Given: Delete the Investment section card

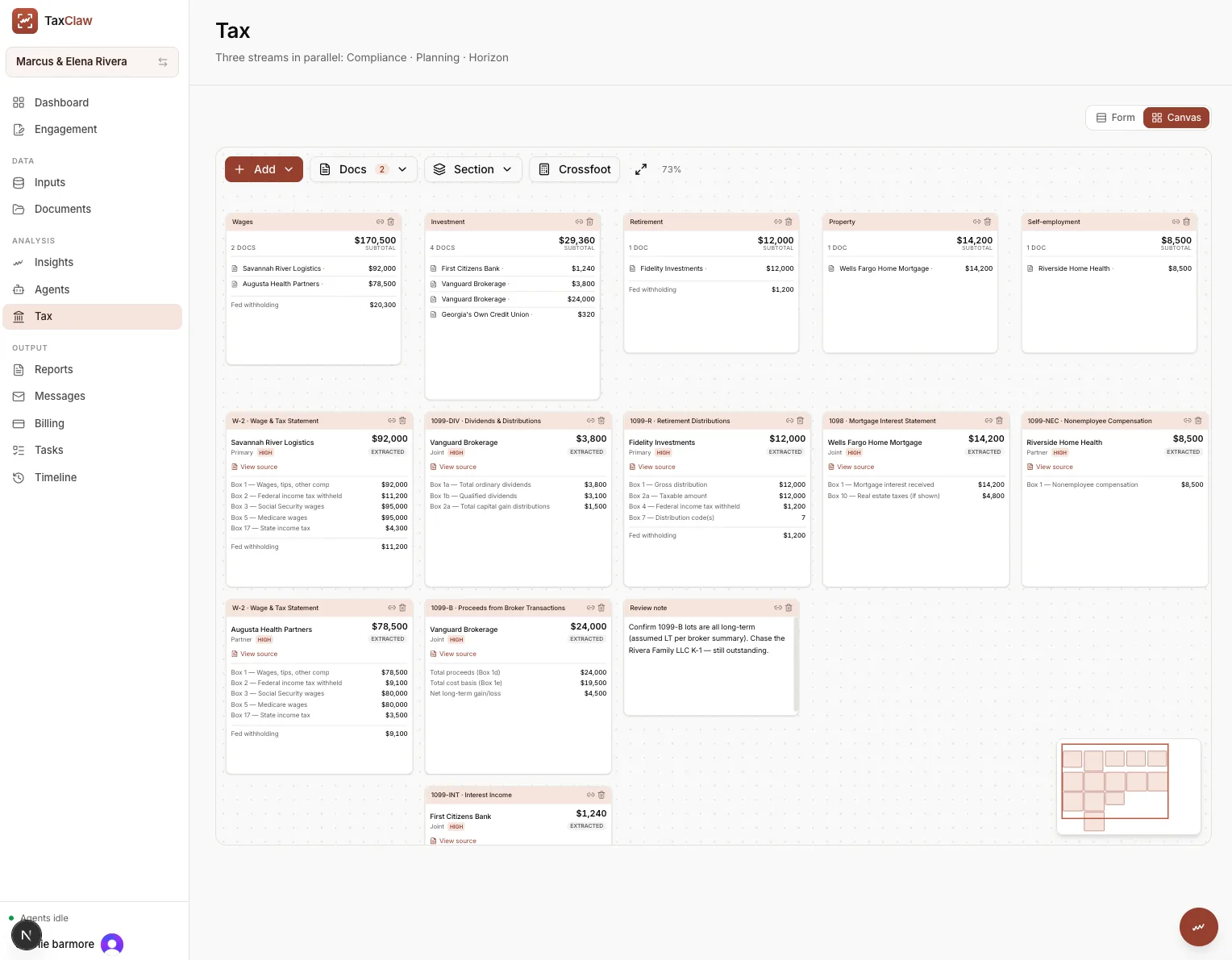Looking at the screenshot, I should (x=590, y=222).
